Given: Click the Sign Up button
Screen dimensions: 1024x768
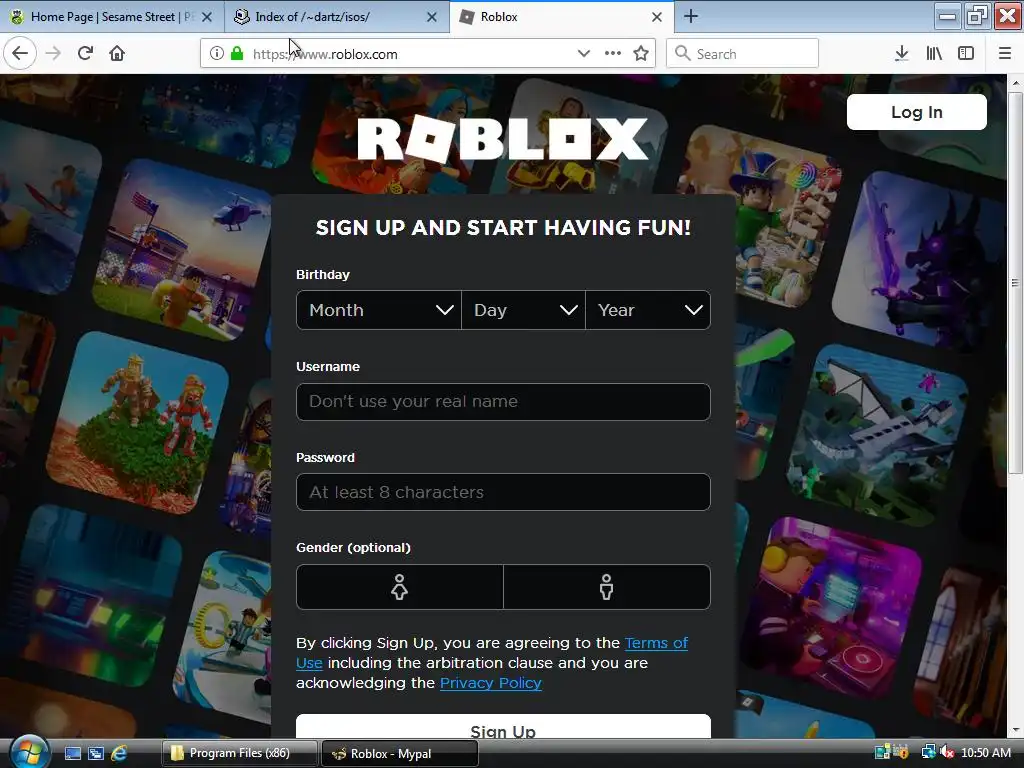Looking at the screenshot, I should [503, 727].
